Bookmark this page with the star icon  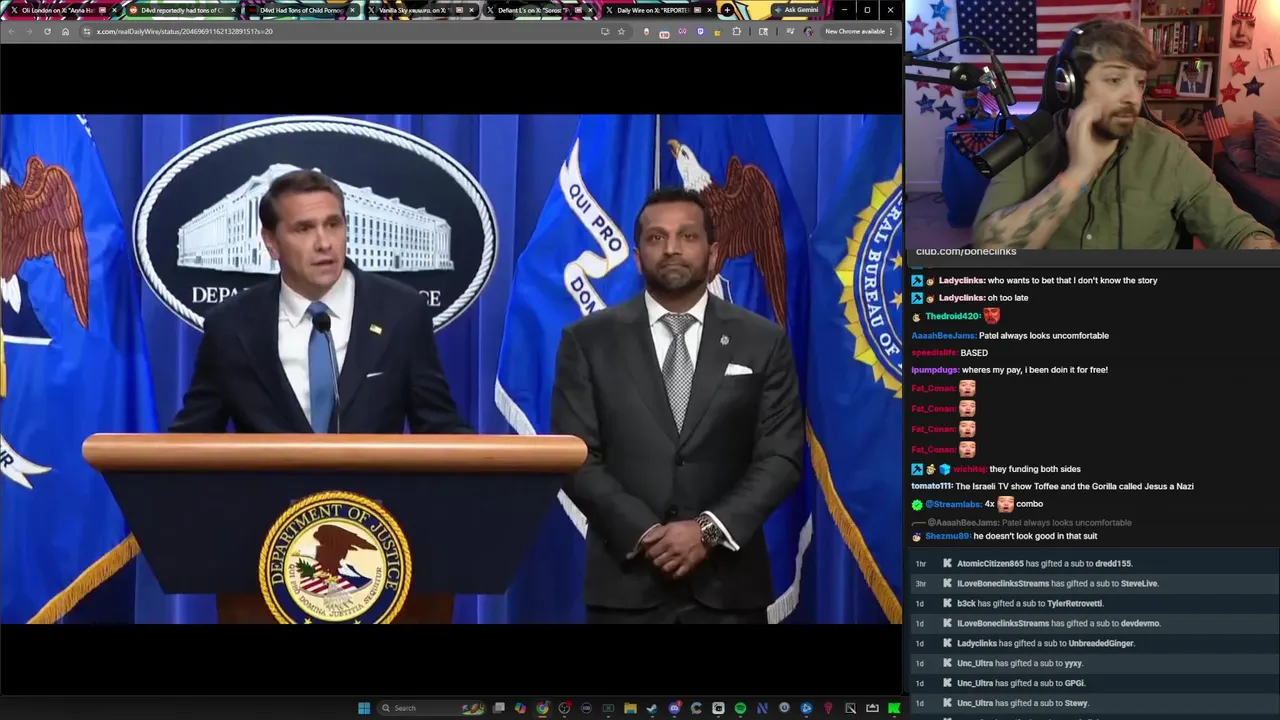621,31
